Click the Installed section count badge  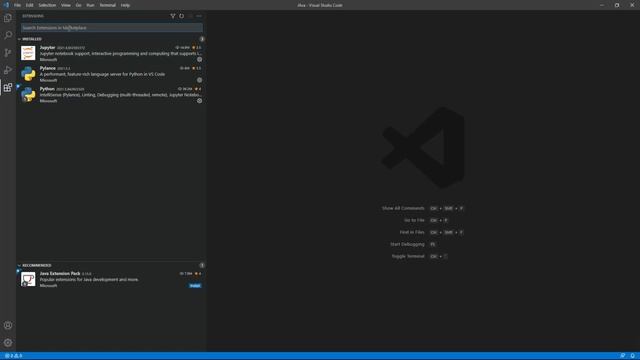202,39
